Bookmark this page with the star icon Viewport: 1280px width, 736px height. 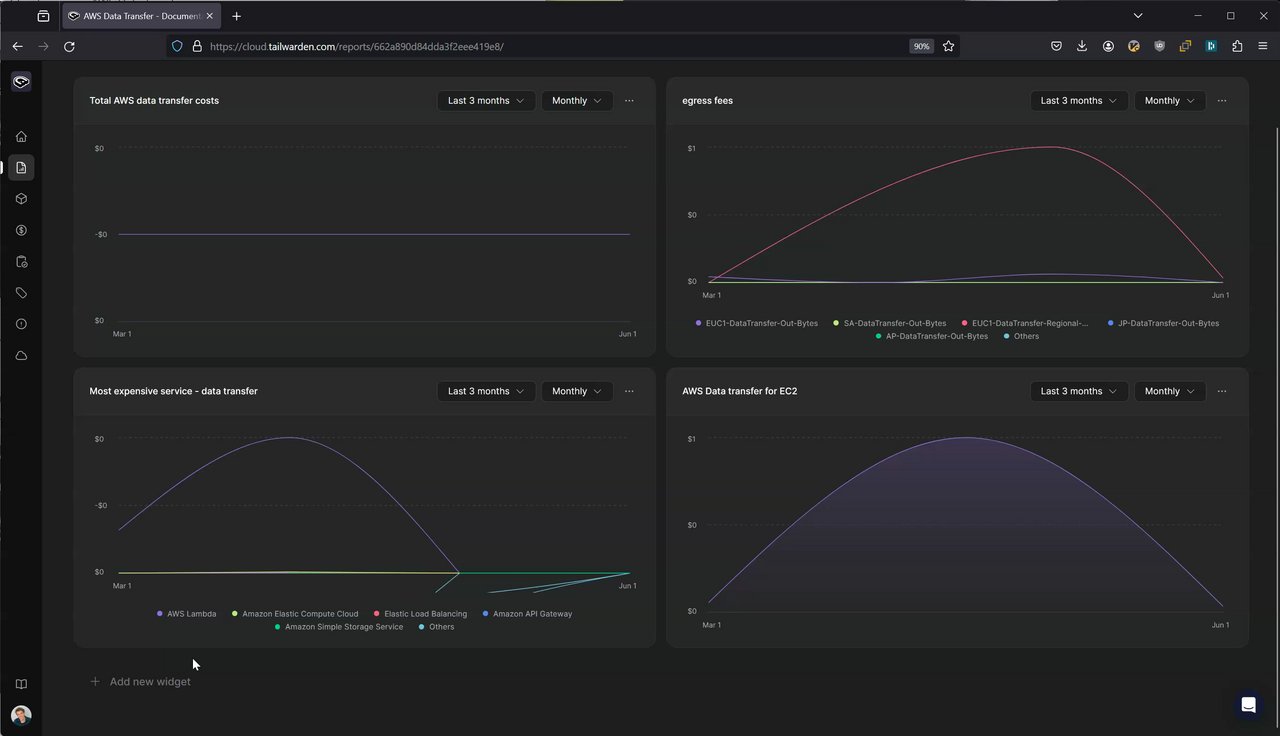click(948, 46)
